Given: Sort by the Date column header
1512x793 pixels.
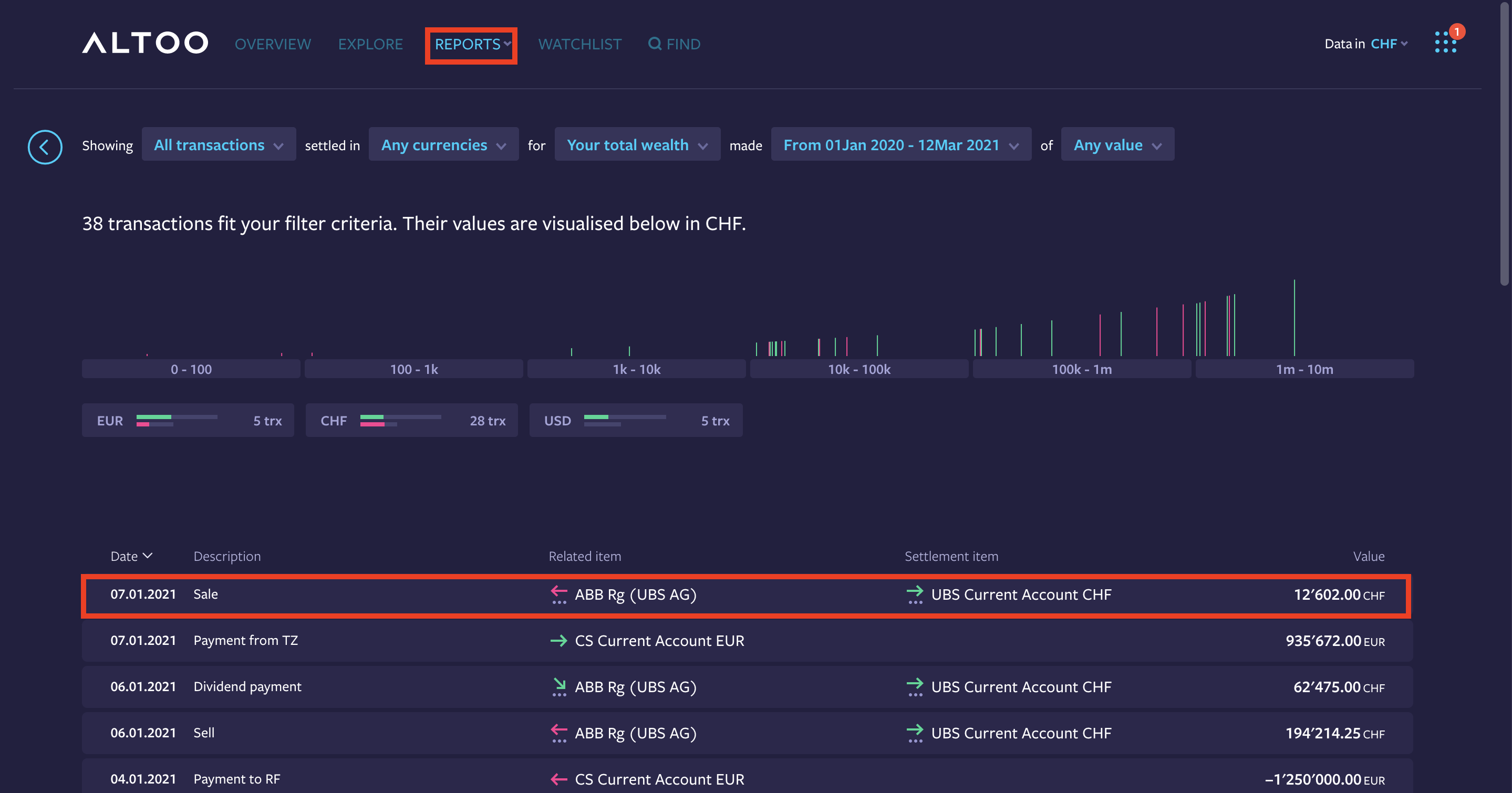Looking at the screenshot, I should 131,556.
